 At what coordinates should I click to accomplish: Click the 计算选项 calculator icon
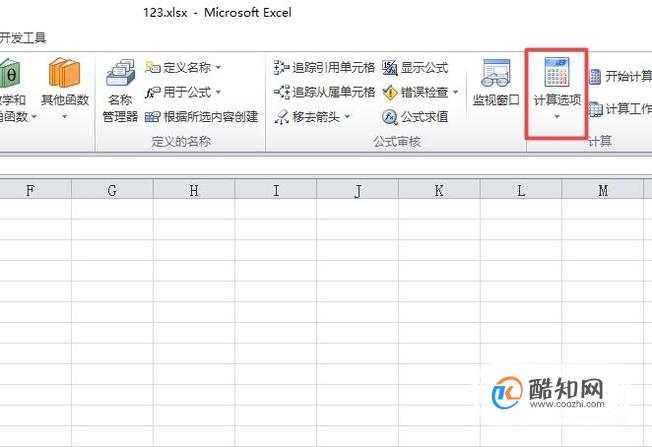coord(557,72)
